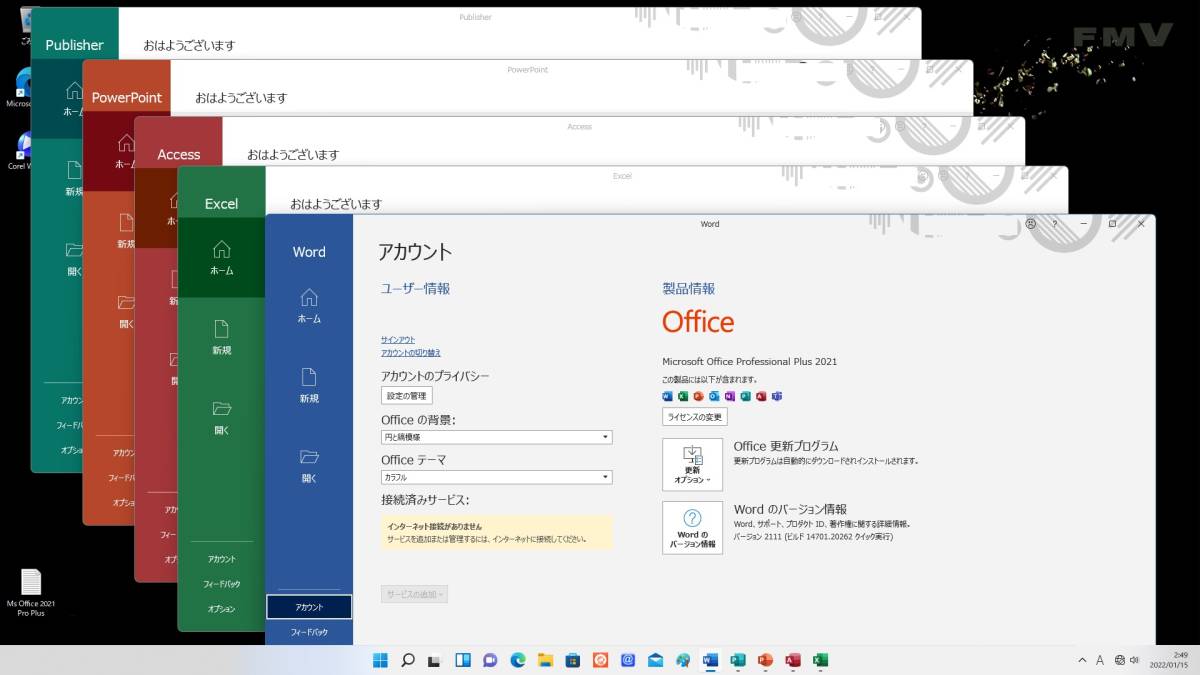This screenshot has width=1200, height=675.
Task: Select 新規 in the Word sidebar
Action: pos(309,385)
